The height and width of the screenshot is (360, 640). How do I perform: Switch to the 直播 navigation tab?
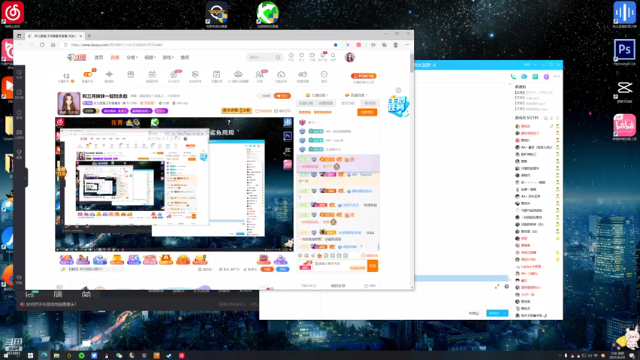[x=115, y=58]
